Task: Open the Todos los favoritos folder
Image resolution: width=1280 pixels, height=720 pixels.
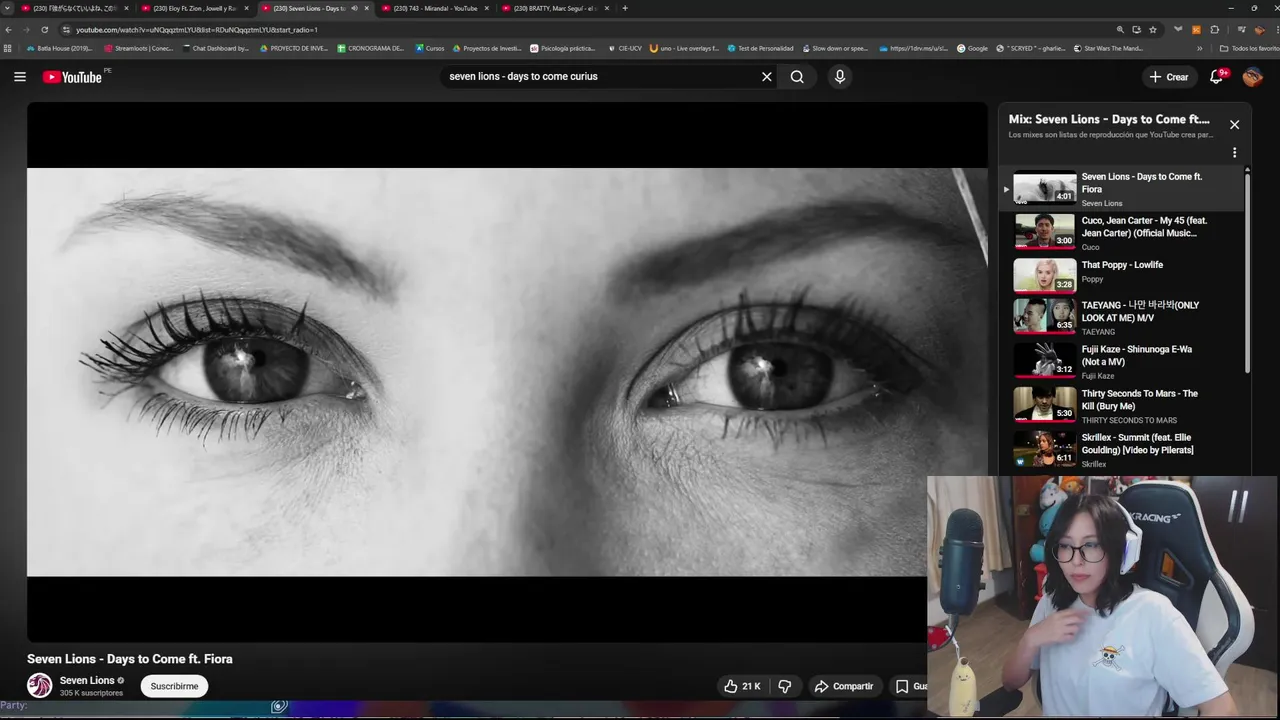Action: click(x=1249, y=48)
